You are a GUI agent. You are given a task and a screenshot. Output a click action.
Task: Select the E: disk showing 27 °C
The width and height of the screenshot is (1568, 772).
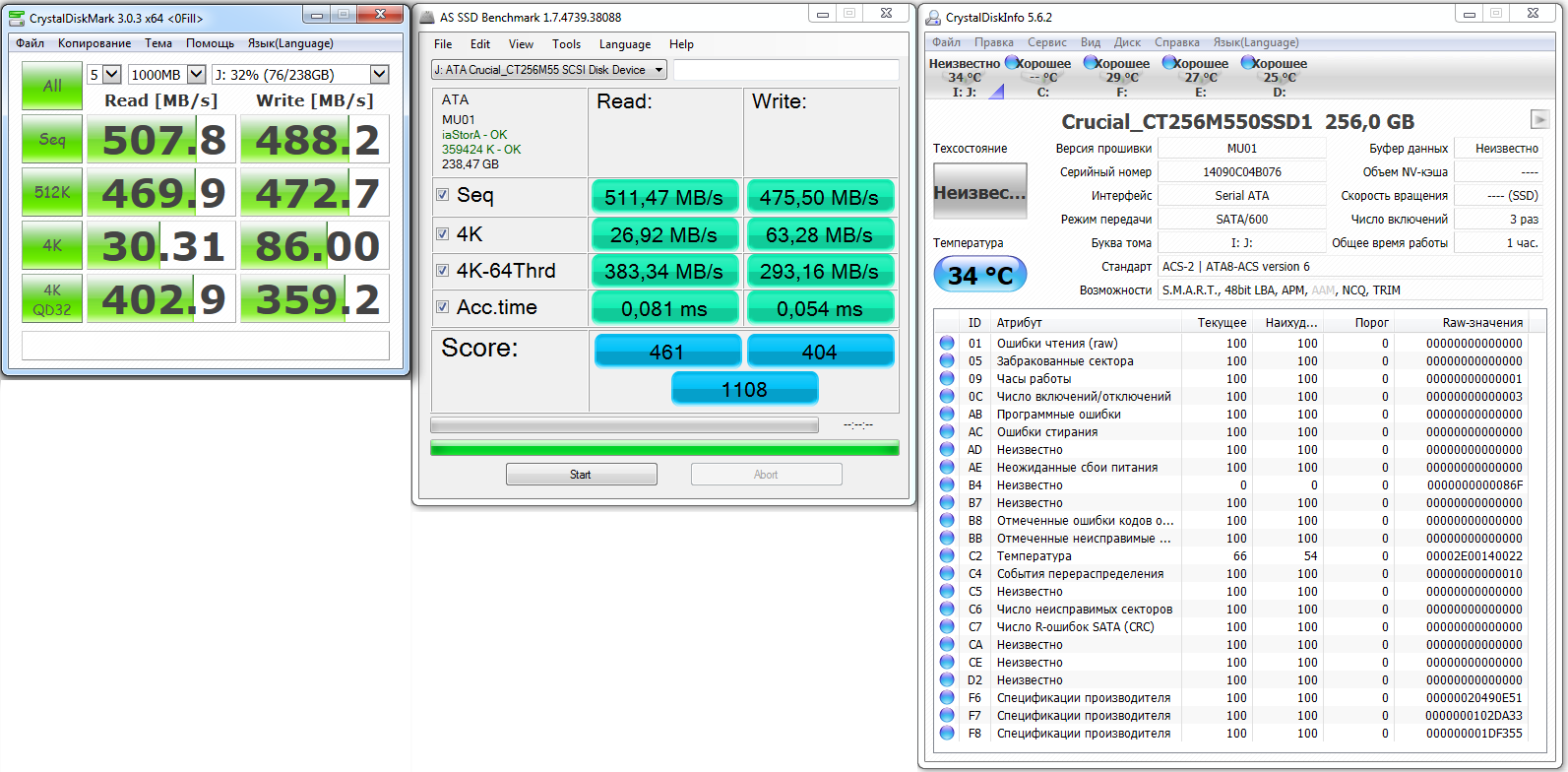1201,78
